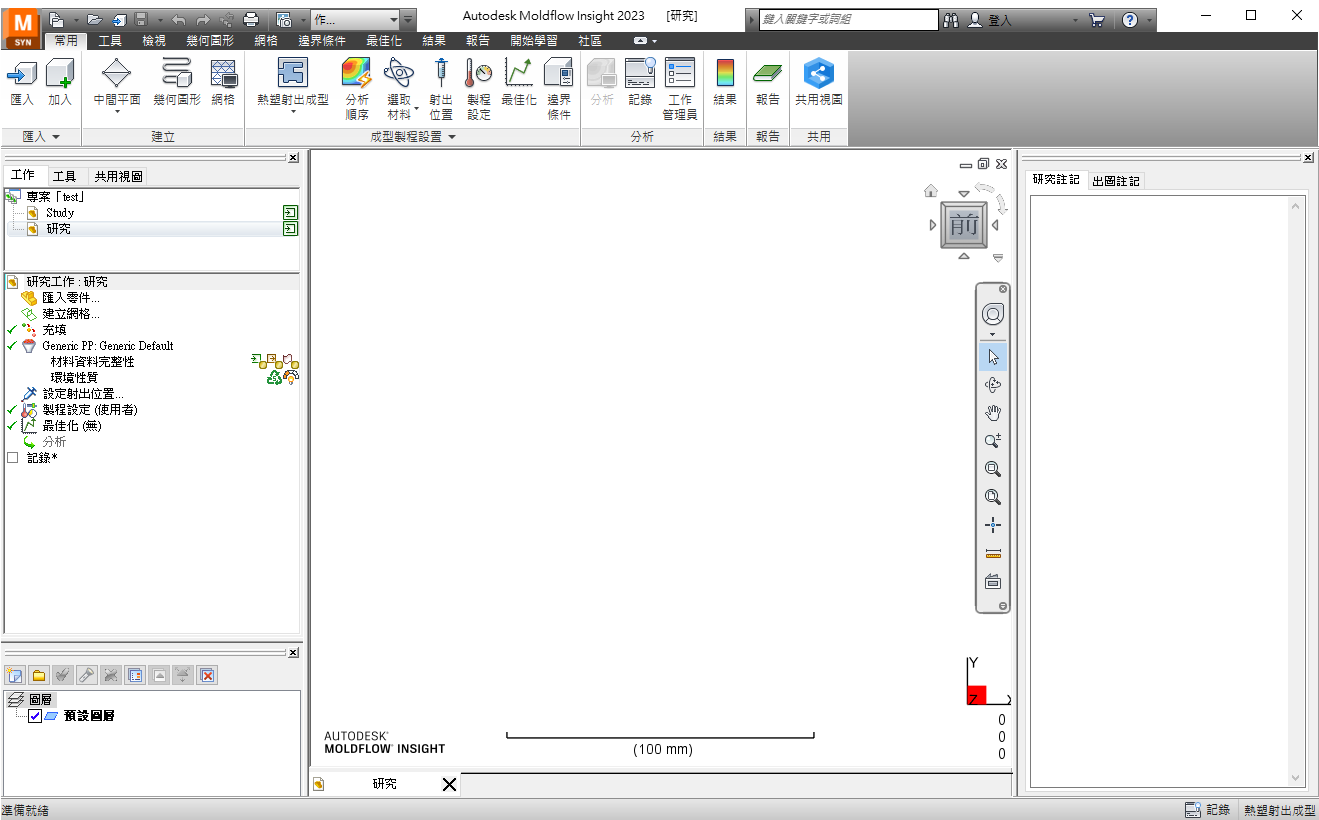Expand the navigation wheel dropdown arrow
The width and height of the screenshot is (1319, 820).
pyautogui.click(x=993, y=334)
